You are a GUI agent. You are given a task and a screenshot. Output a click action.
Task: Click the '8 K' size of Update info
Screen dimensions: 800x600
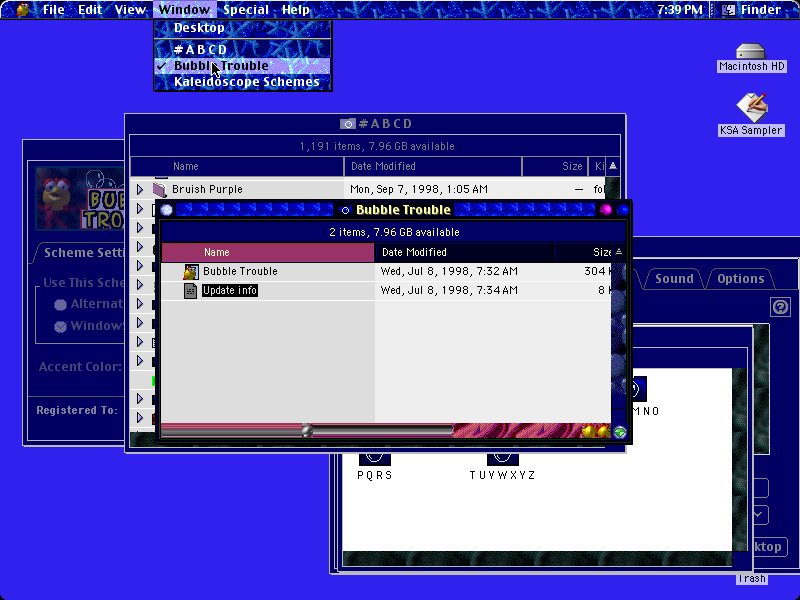coord(604,291)
